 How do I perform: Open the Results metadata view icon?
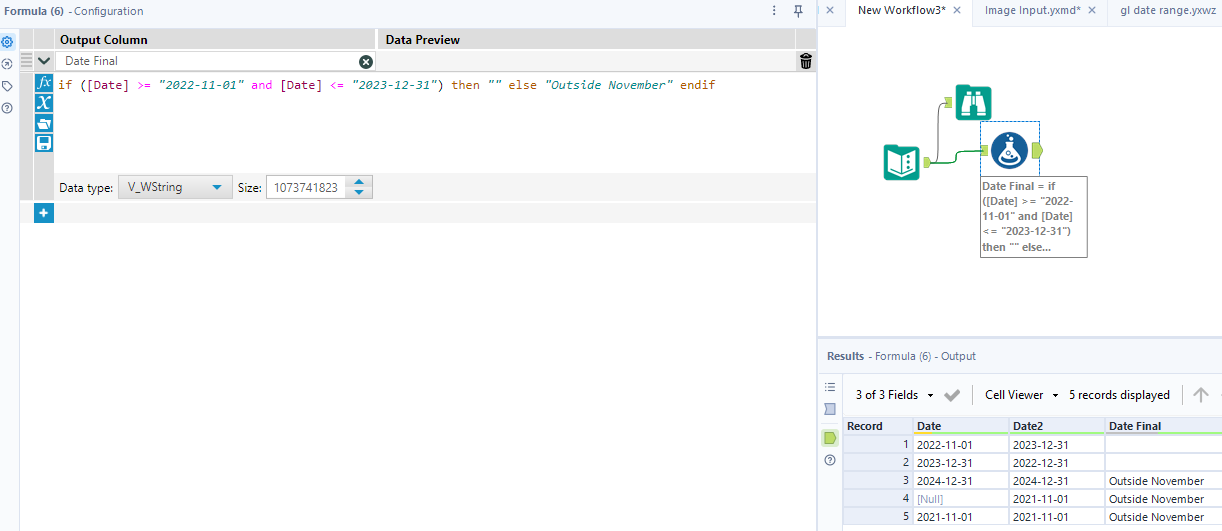pos(830,409)
